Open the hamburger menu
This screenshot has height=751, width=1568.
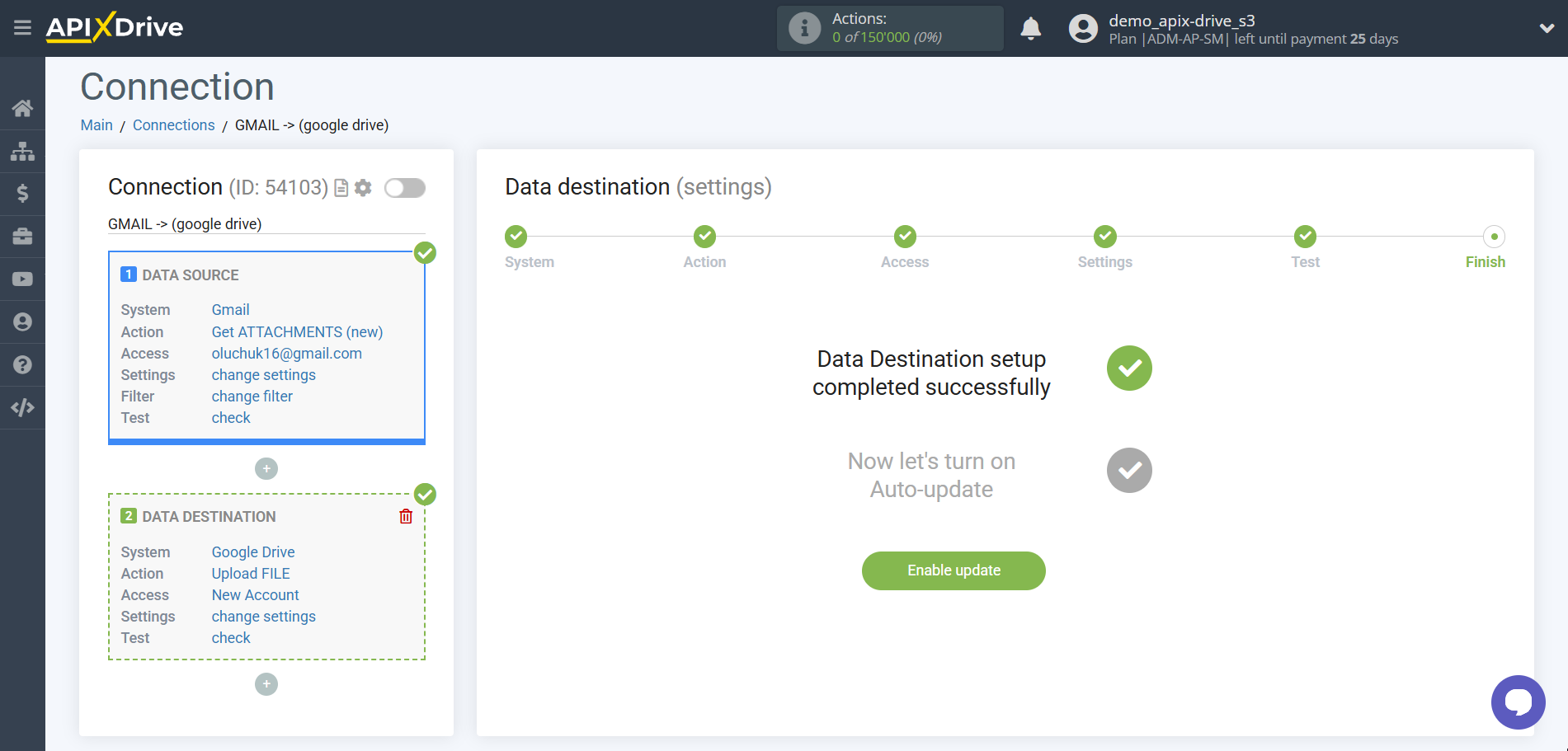coord(22,28)
